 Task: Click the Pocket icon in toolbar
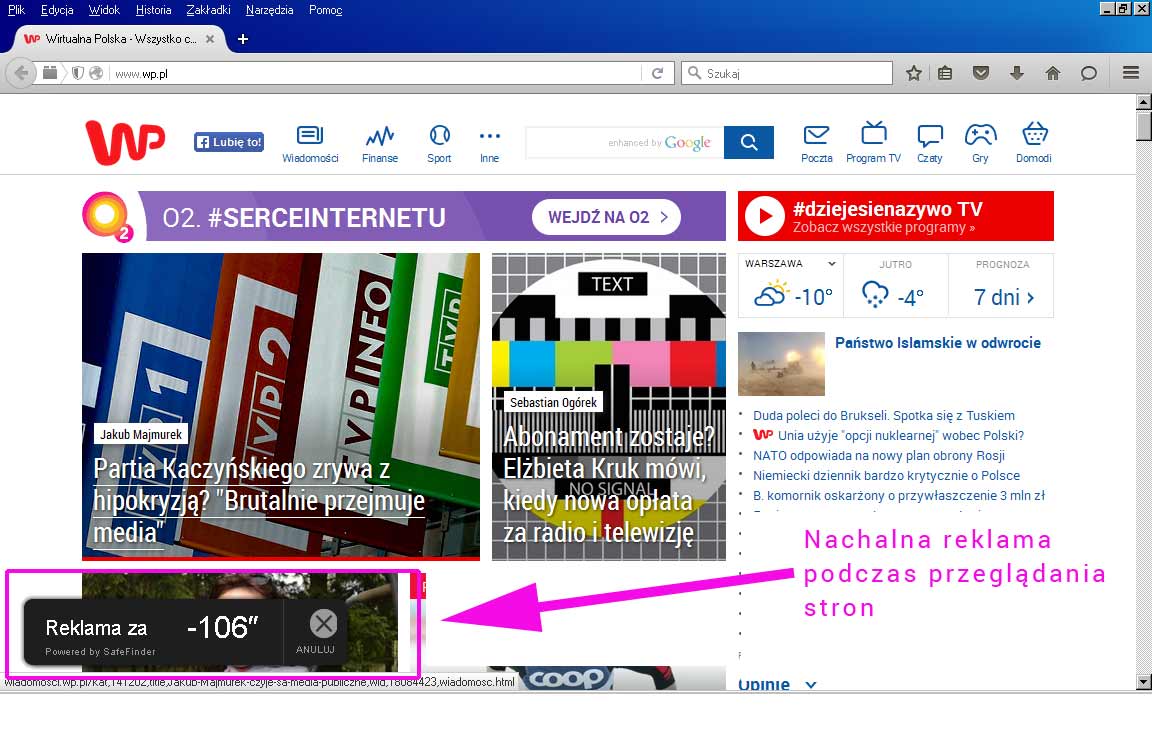[981, 73]
